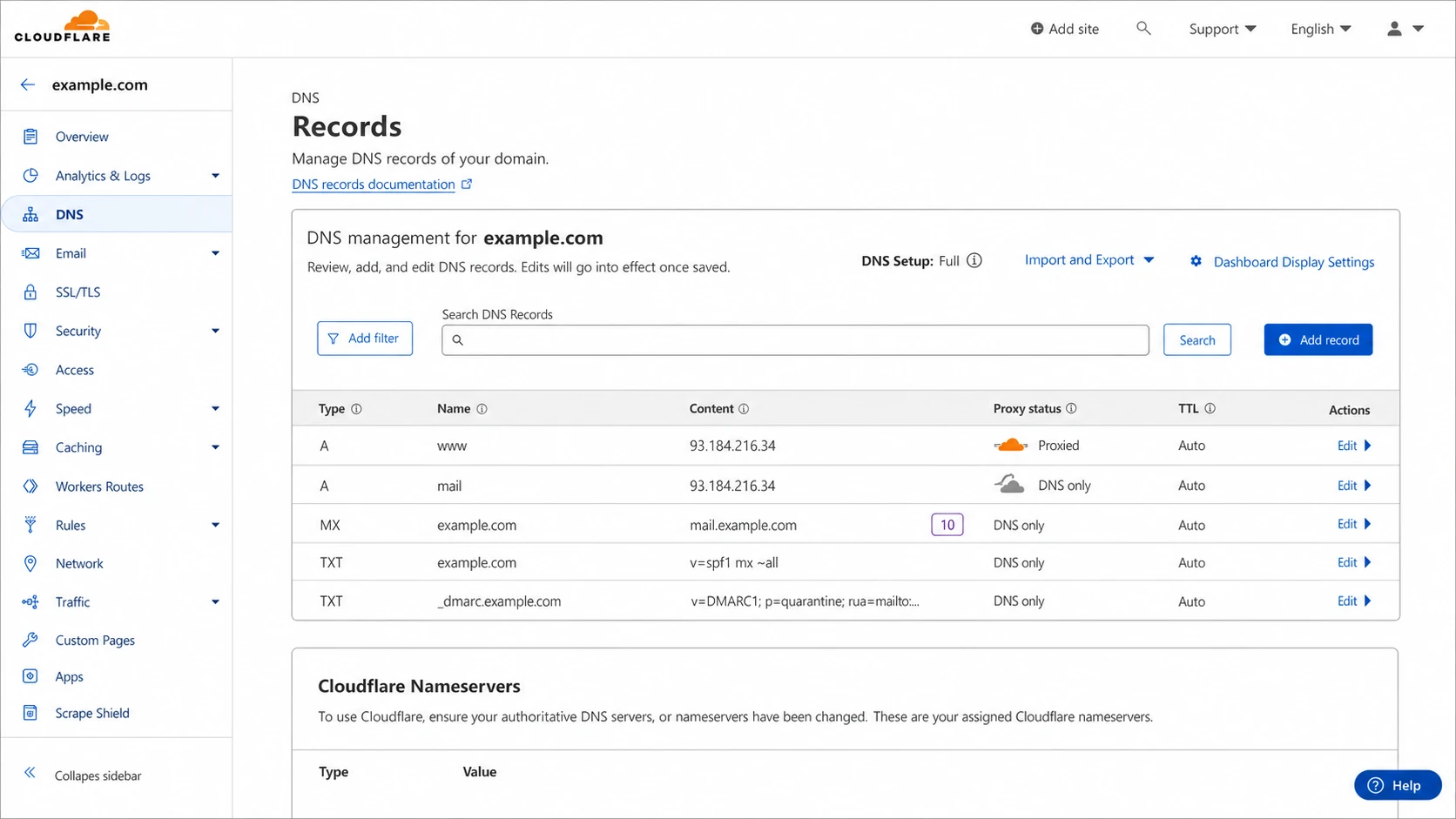1456x819 pixels.
Task: Open the Support dropdown
Action: click(1223, 29)
